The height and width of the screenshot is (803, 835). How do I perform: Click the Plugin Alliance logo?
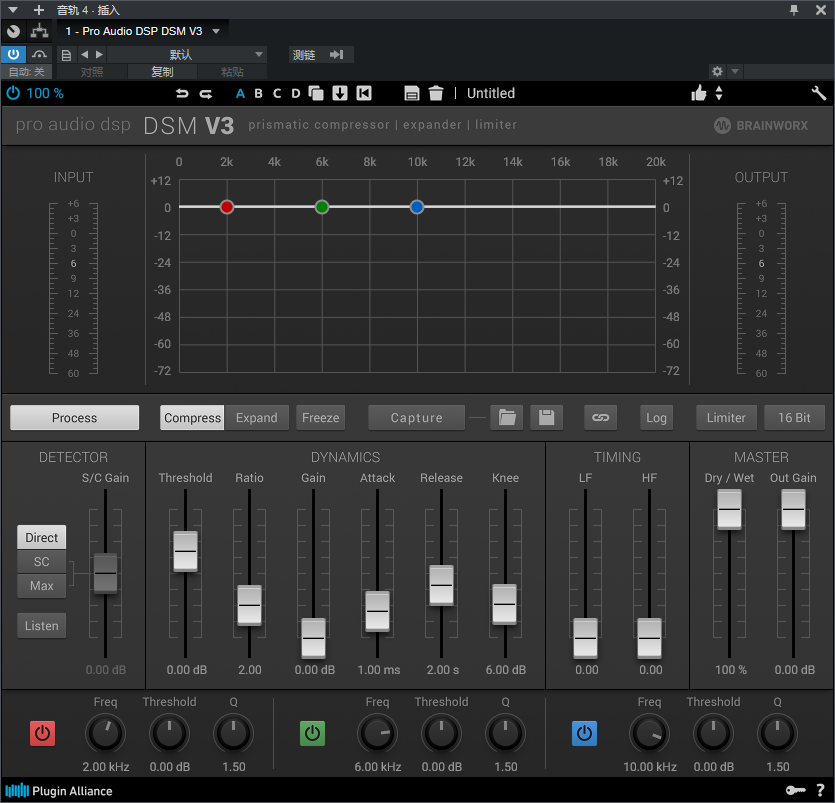[59, 791]
